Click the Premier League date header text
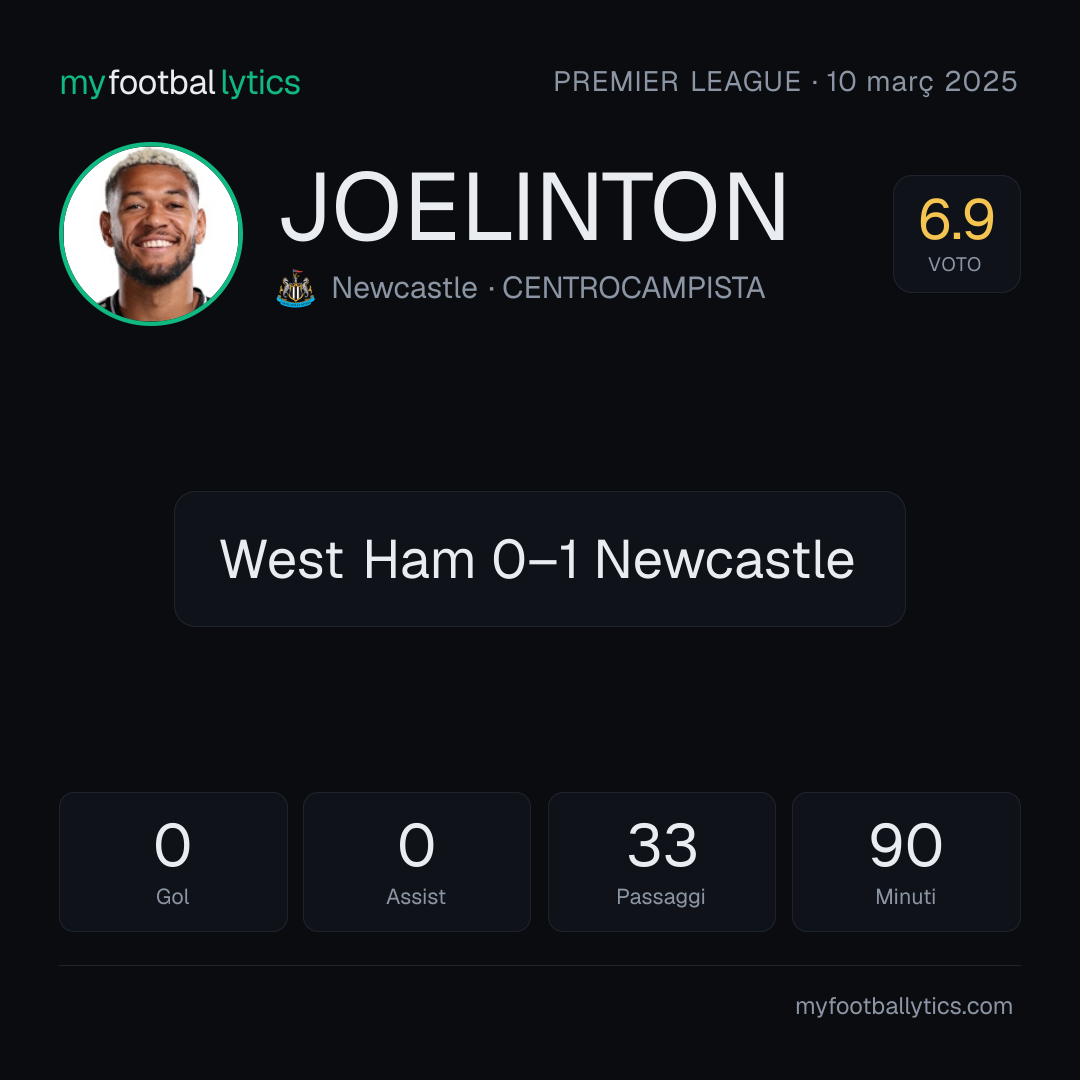 coord(785,82)
